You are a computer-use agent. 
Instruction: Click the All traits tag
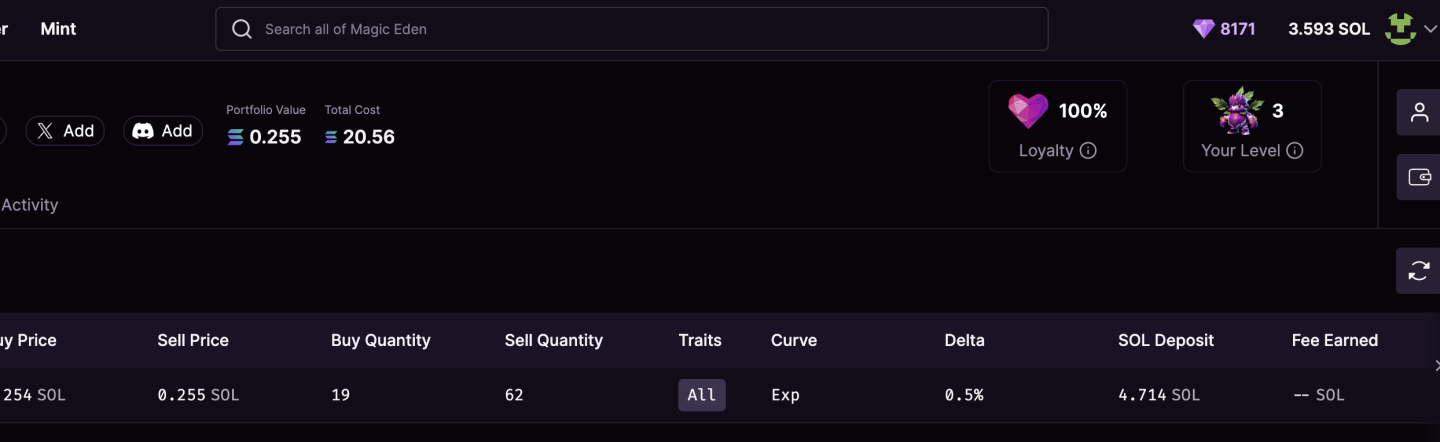coord(702,395)
